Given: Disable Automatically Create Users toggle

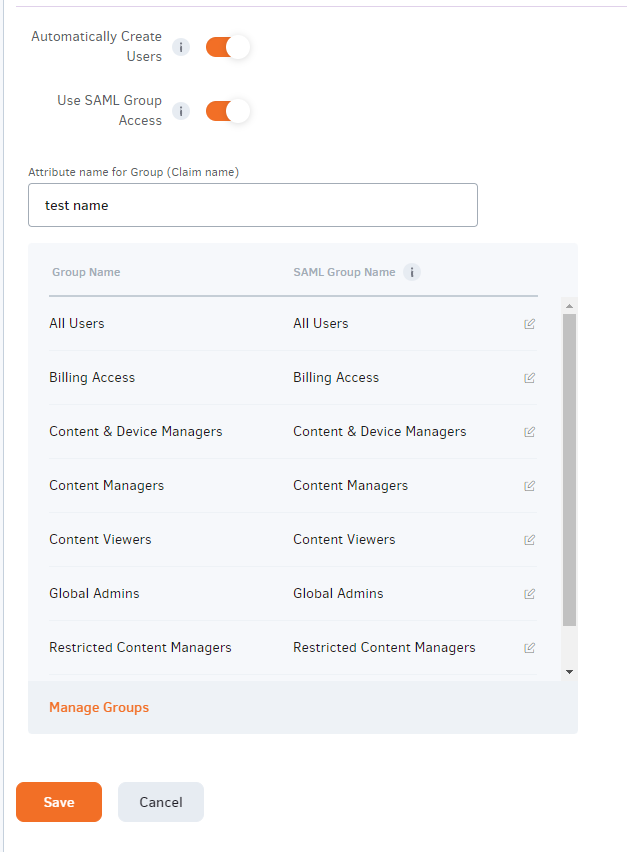Looking at the screenshot, I should click(x=228, y=47).
